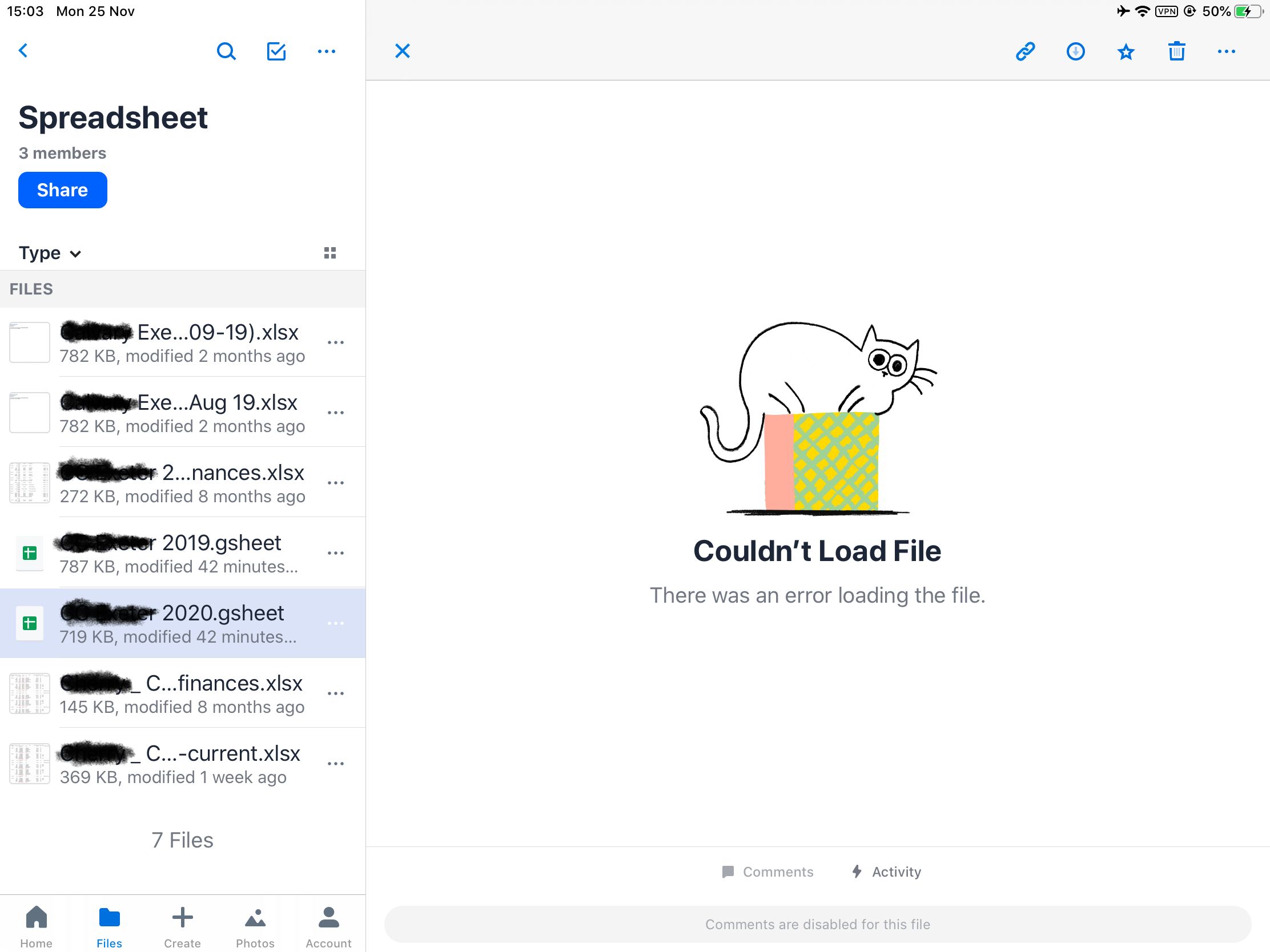This screenshot has width=1270, height=952.
Task: Switch to grid view layout
Action: click(330, 253)
